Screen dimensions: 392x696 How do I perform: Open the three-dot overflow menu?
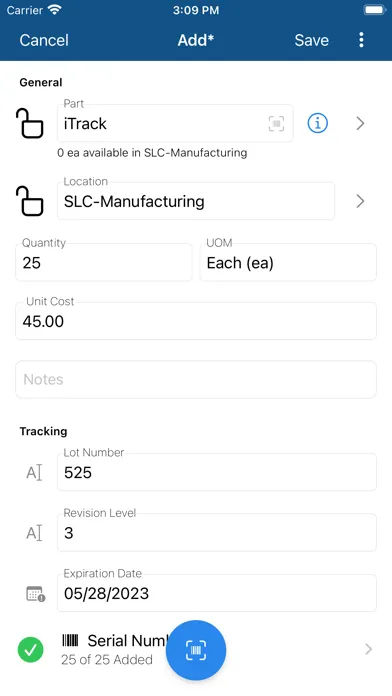361,40
